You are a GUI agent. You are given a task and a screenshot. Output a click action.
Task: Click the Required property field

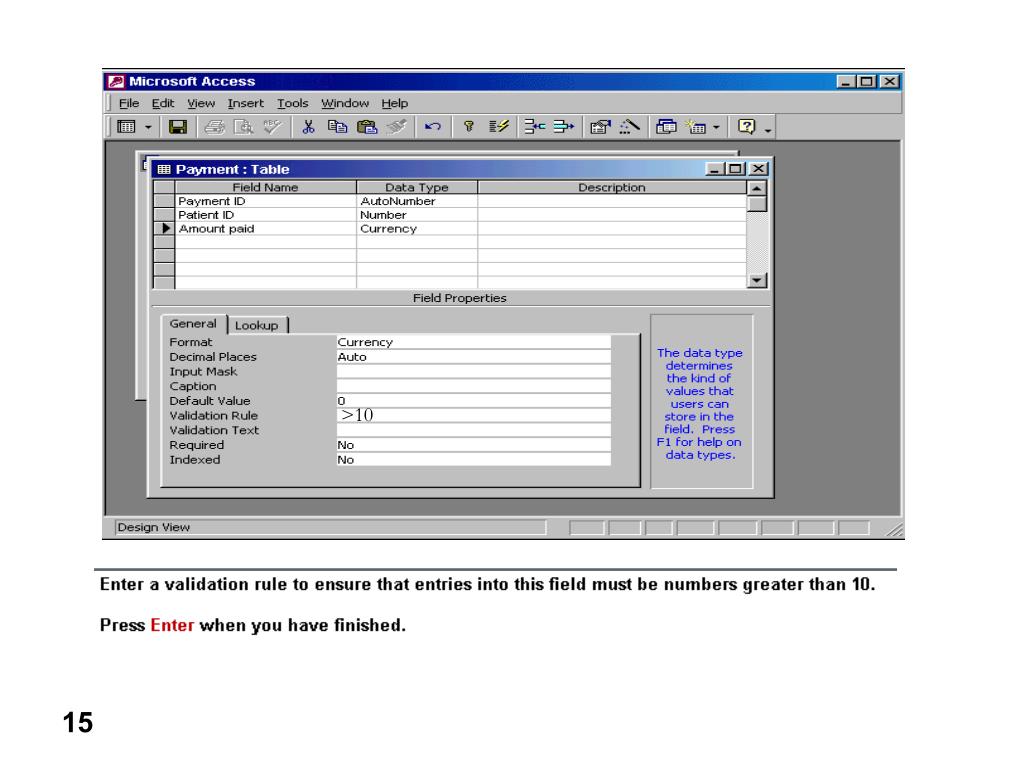pyautogui.click(x=473, y=445)
